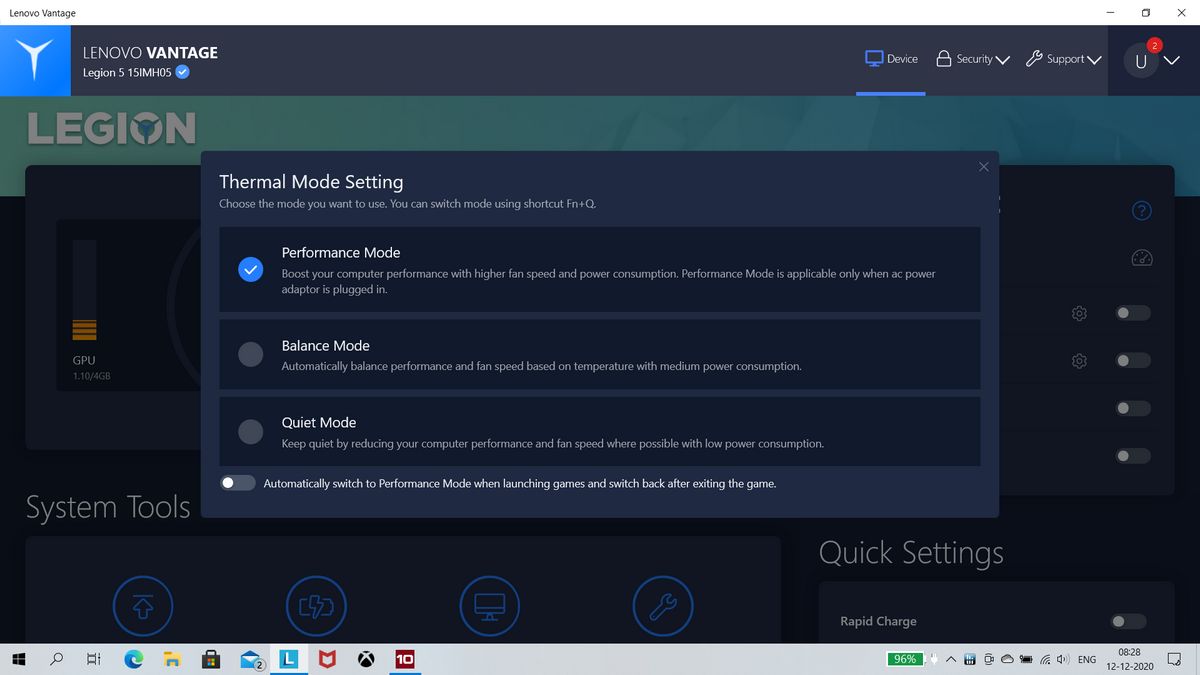Click the Balance Mode description text
The width and height of the screenshot is (1200, 675).
(x=541, y=366)
